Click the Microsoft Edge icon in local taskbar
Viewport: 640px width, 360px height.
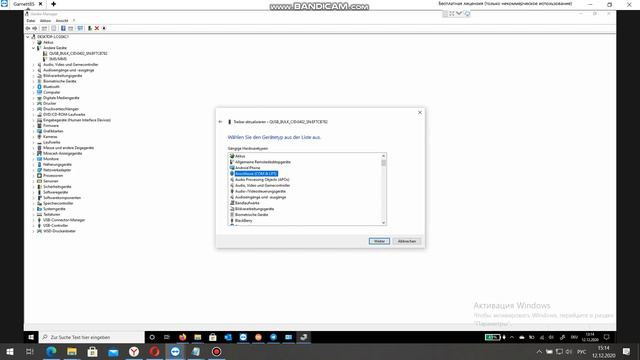[x=51, y=351]
